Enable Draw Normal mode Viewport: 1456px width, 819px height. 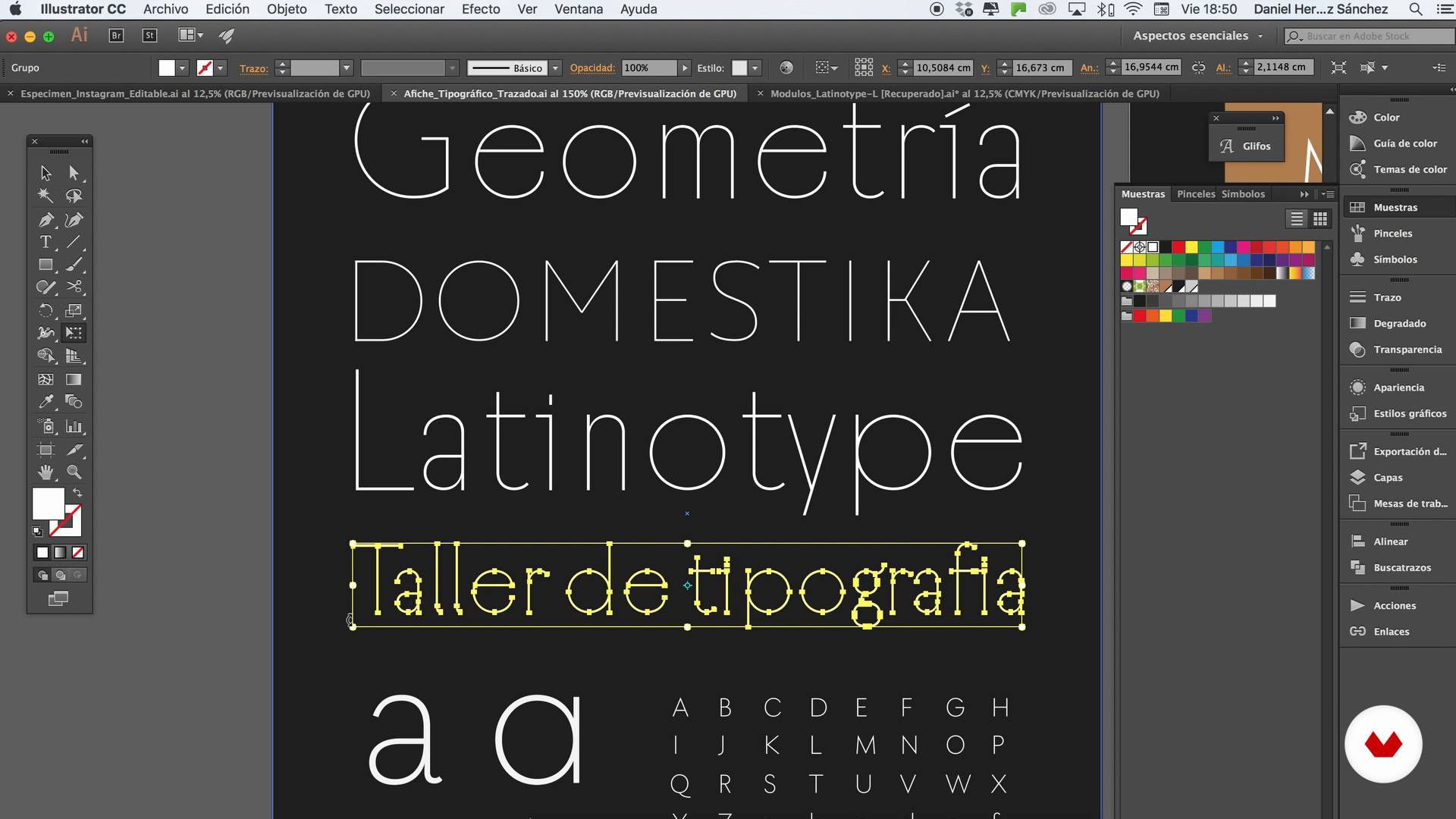[x=43, y=575]
